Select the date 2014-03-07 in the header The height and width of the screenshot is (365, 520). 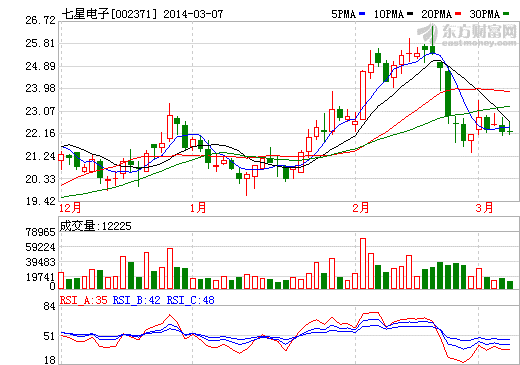click(x=193, y=14)
